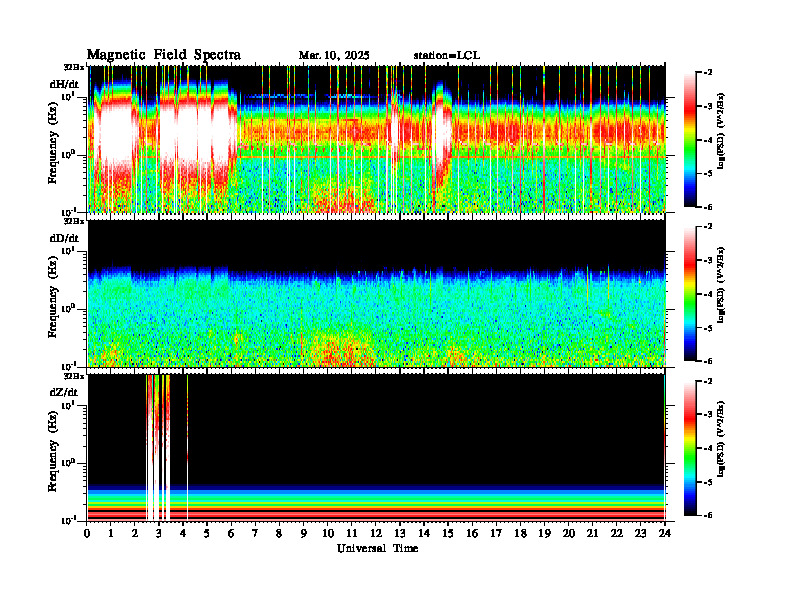Image resolution: width=792 pixels, height=612 pixels.
Task: Click the "32Hz" label of dD/dt panel
Action: [73, 222]
